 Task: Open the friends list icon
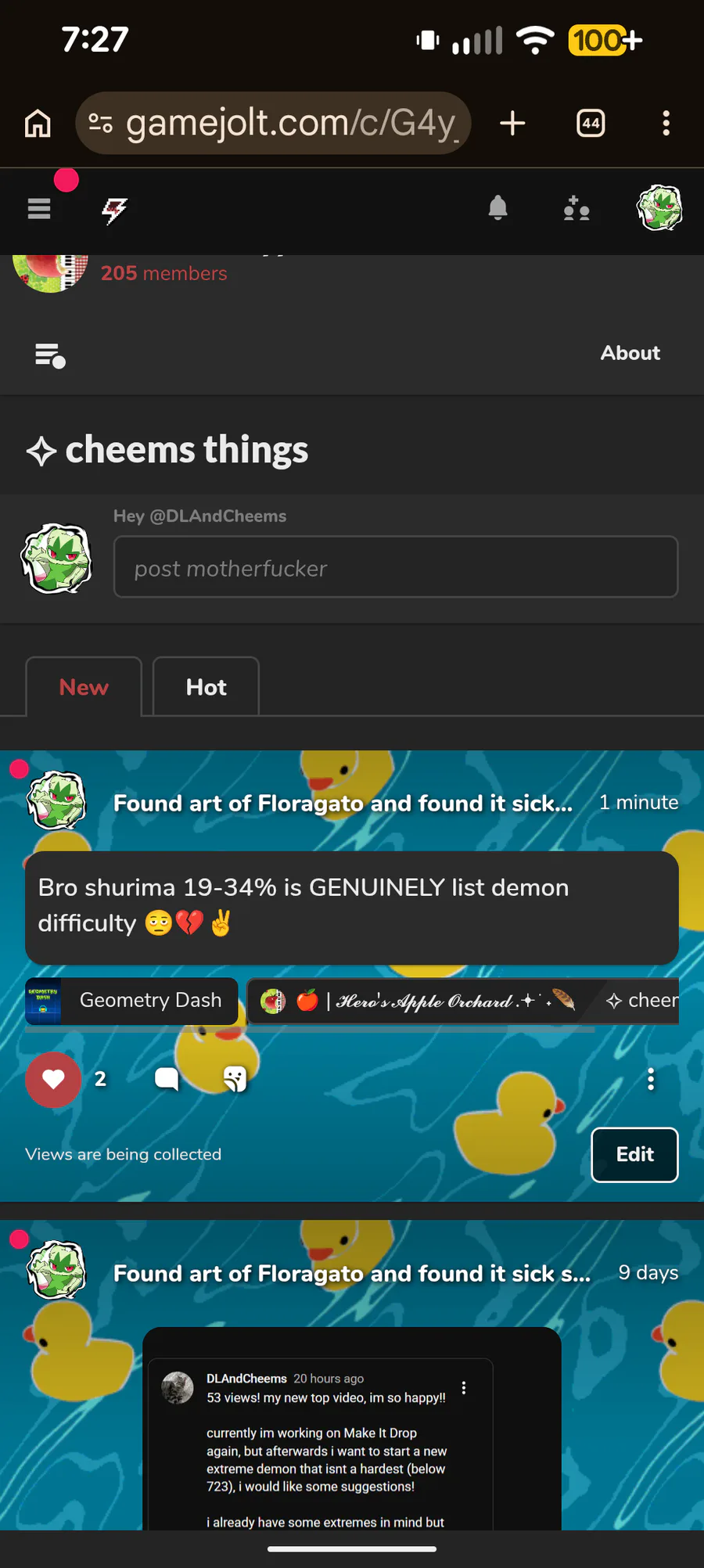576,209
